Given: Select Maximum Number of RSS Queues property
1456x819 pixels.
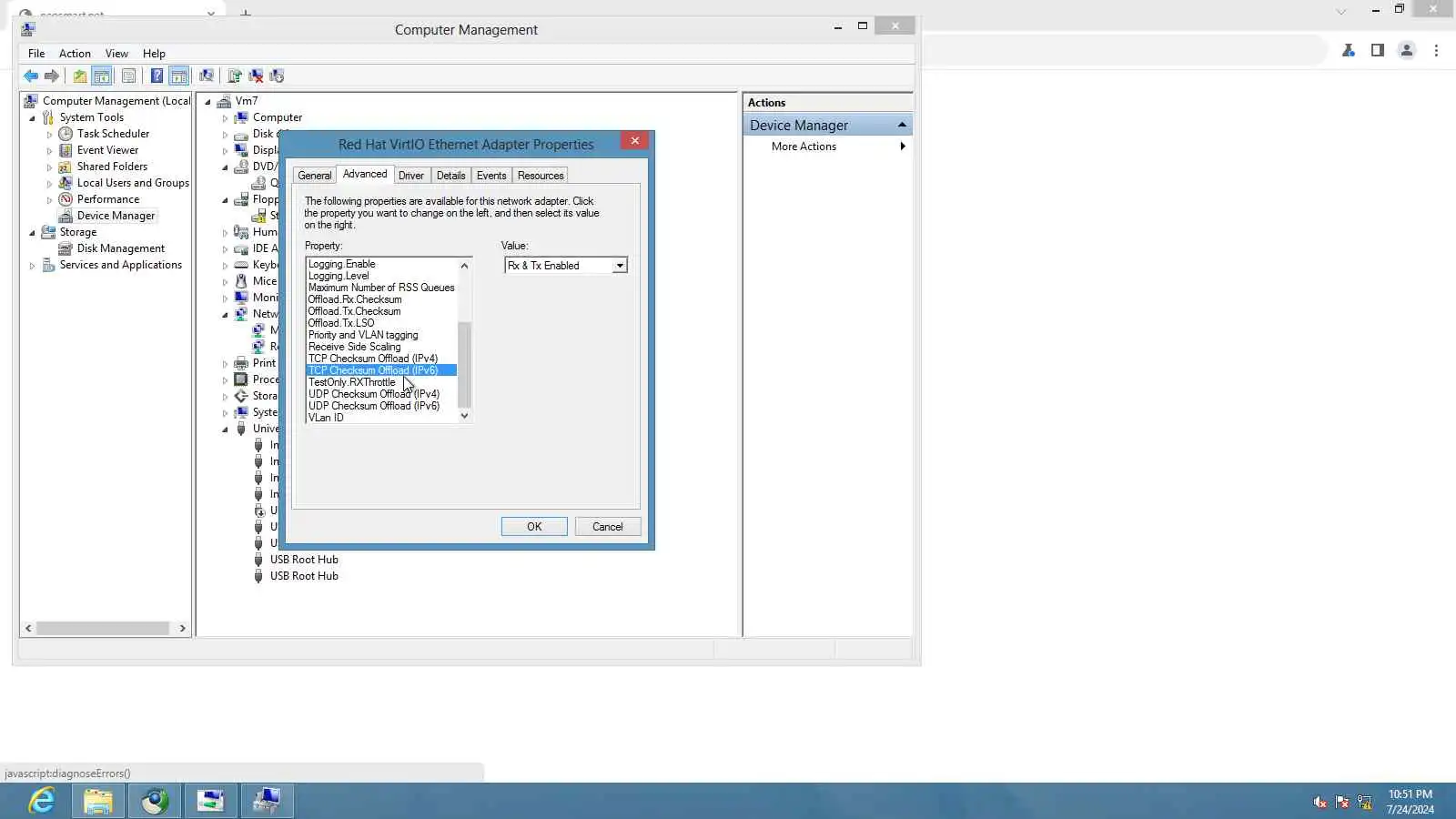Looking at the screenshot, I should [x=380, y=288].
